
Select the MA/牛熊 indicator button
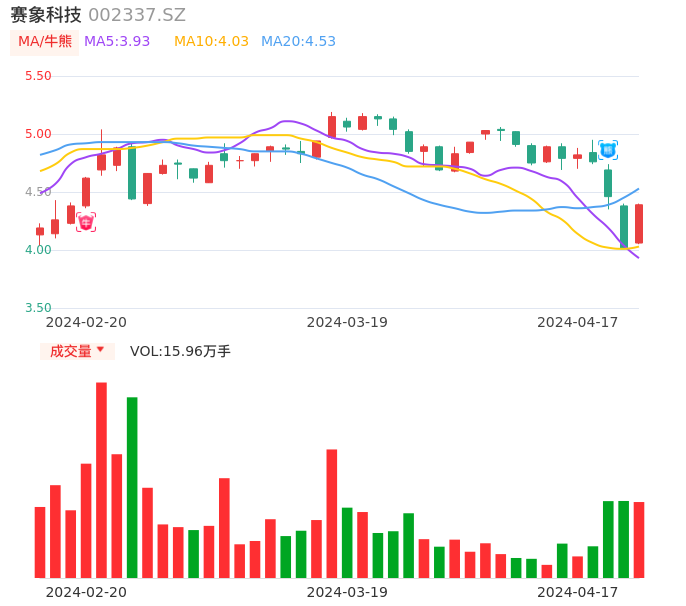(45, 42)
